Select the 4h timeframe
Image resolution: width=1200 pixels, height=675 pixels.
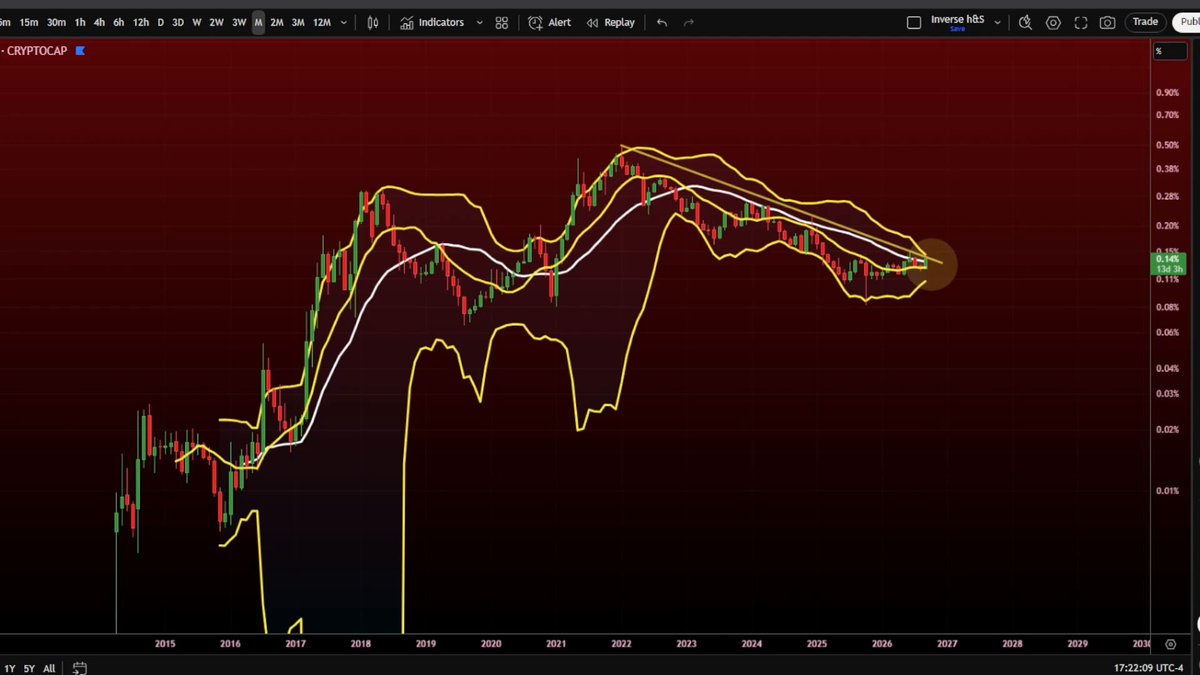[x=99, y=22]
